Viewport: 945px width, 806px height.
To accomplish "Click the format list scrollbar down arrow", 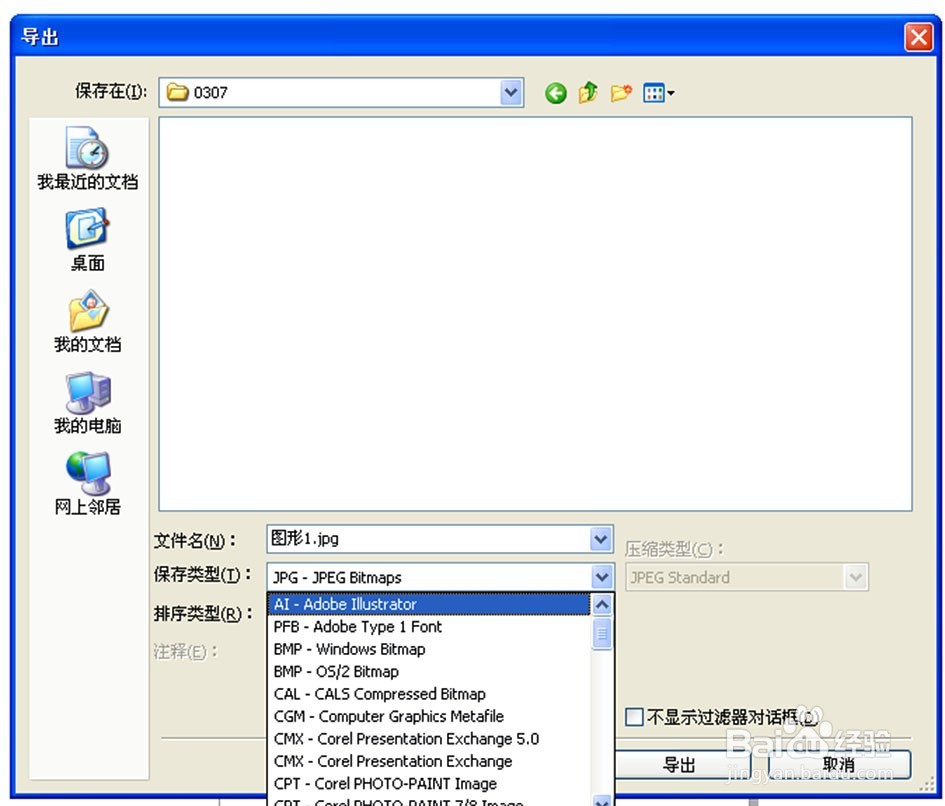I will (x=602, y=799).
